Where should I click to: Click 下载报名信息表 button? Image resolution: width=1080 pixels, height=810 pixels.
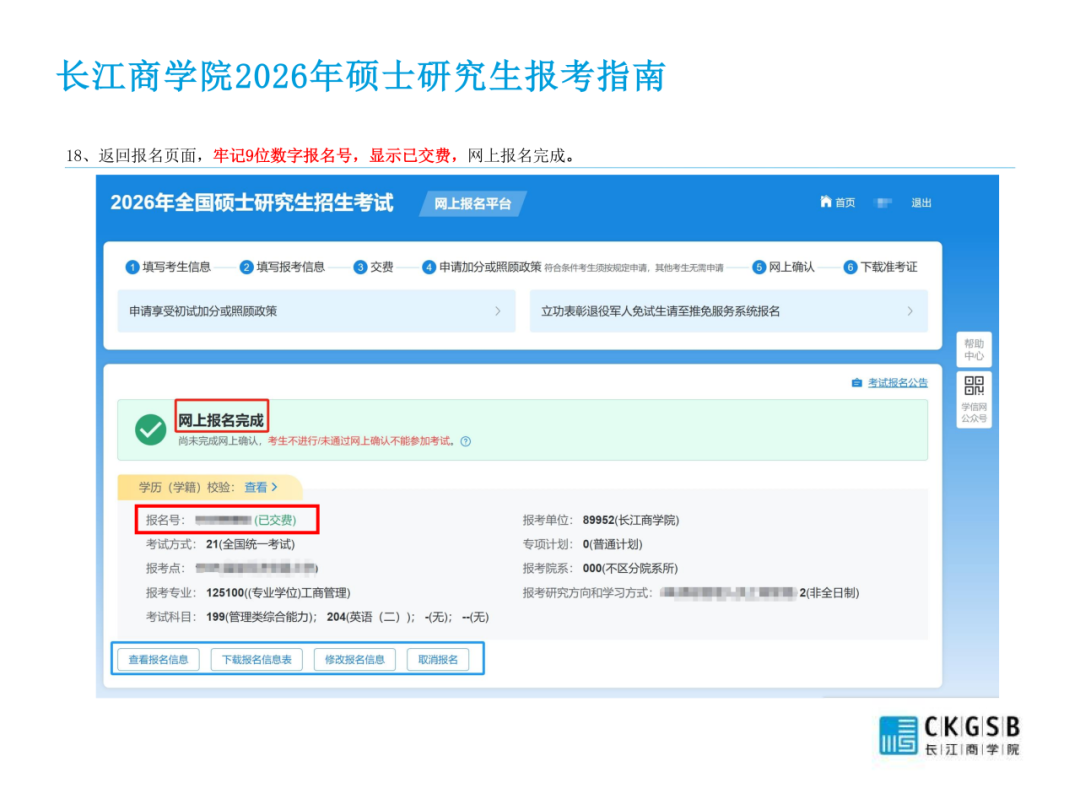click(256, 660)
